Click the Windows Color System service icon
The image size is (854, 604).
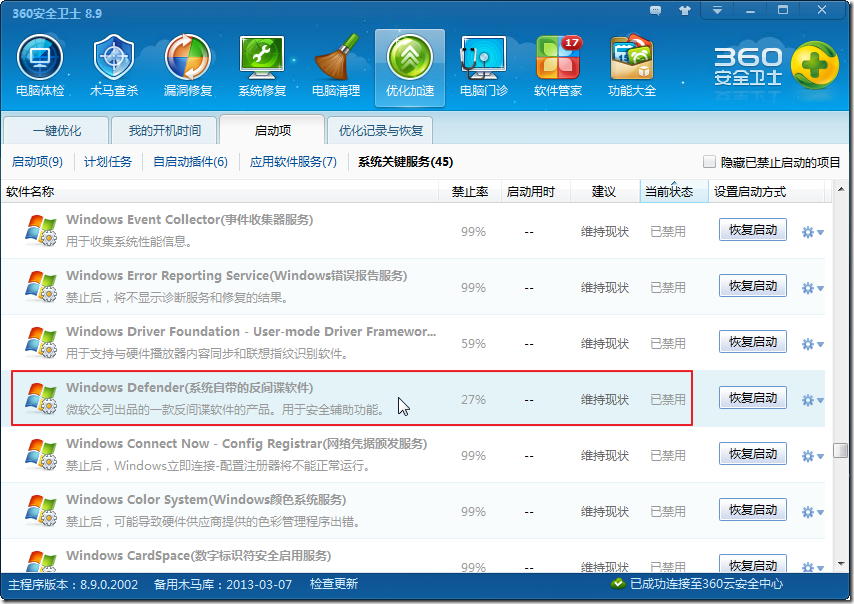tap(41, 511)
